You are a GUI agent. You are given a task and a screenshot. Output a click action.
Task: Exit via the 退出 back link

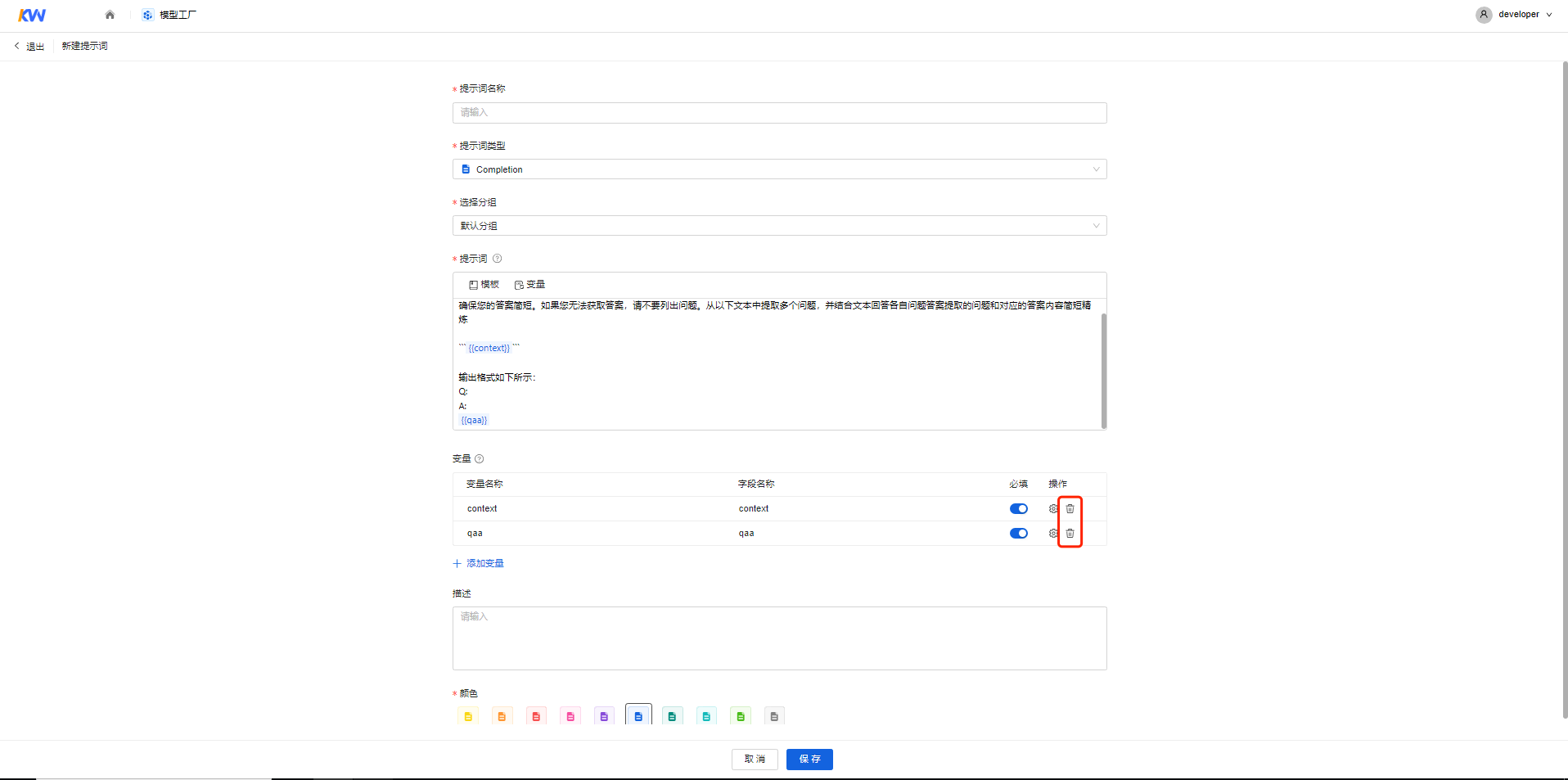[x=29, y=46]
